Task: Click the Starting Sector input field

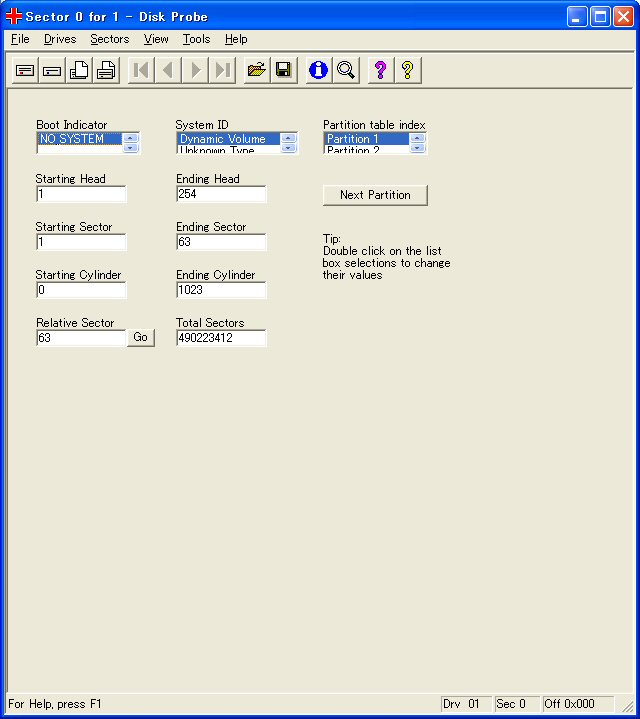Action: pos(81,242)
